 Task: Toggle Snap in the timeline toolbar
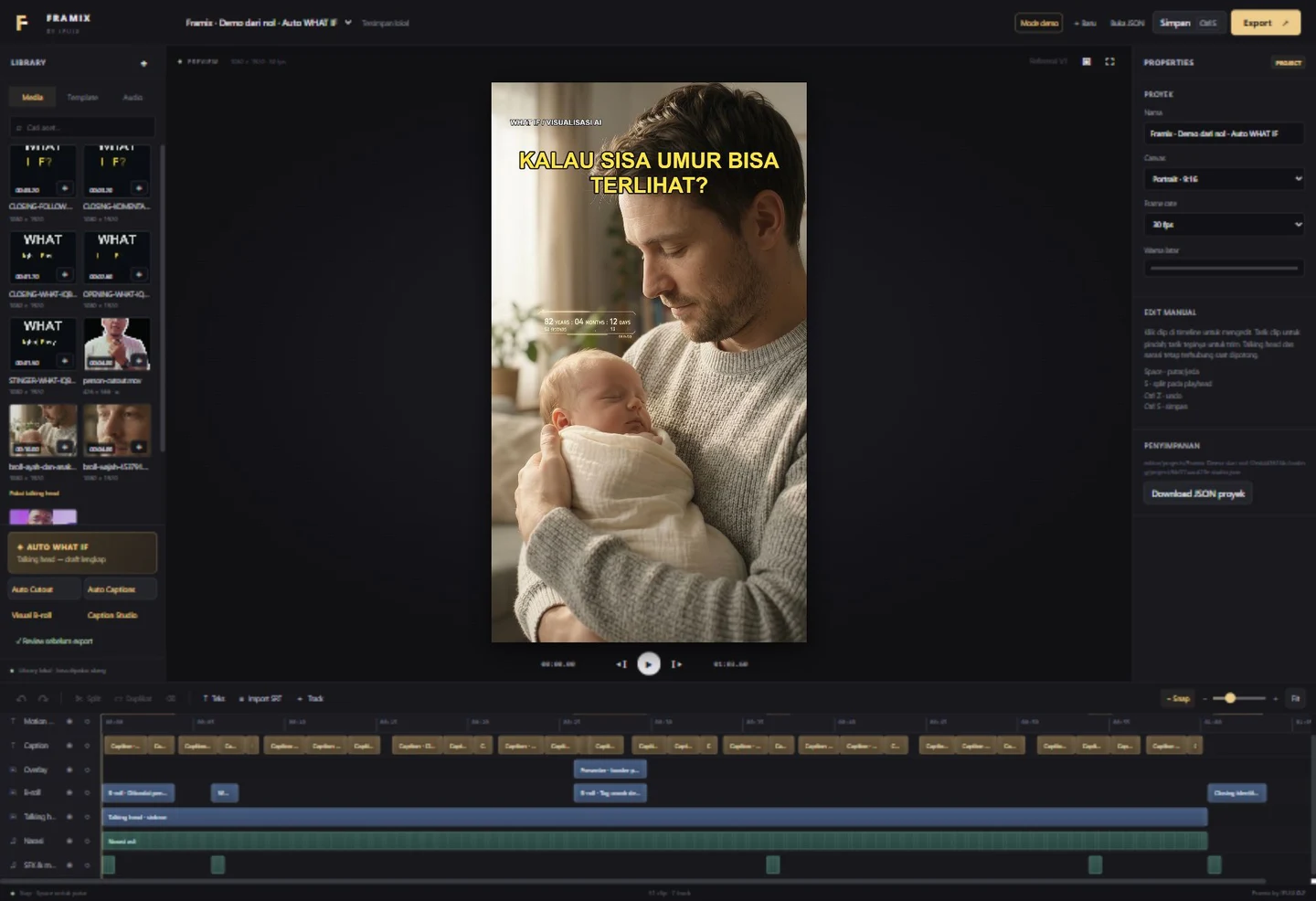[1178, 698]
